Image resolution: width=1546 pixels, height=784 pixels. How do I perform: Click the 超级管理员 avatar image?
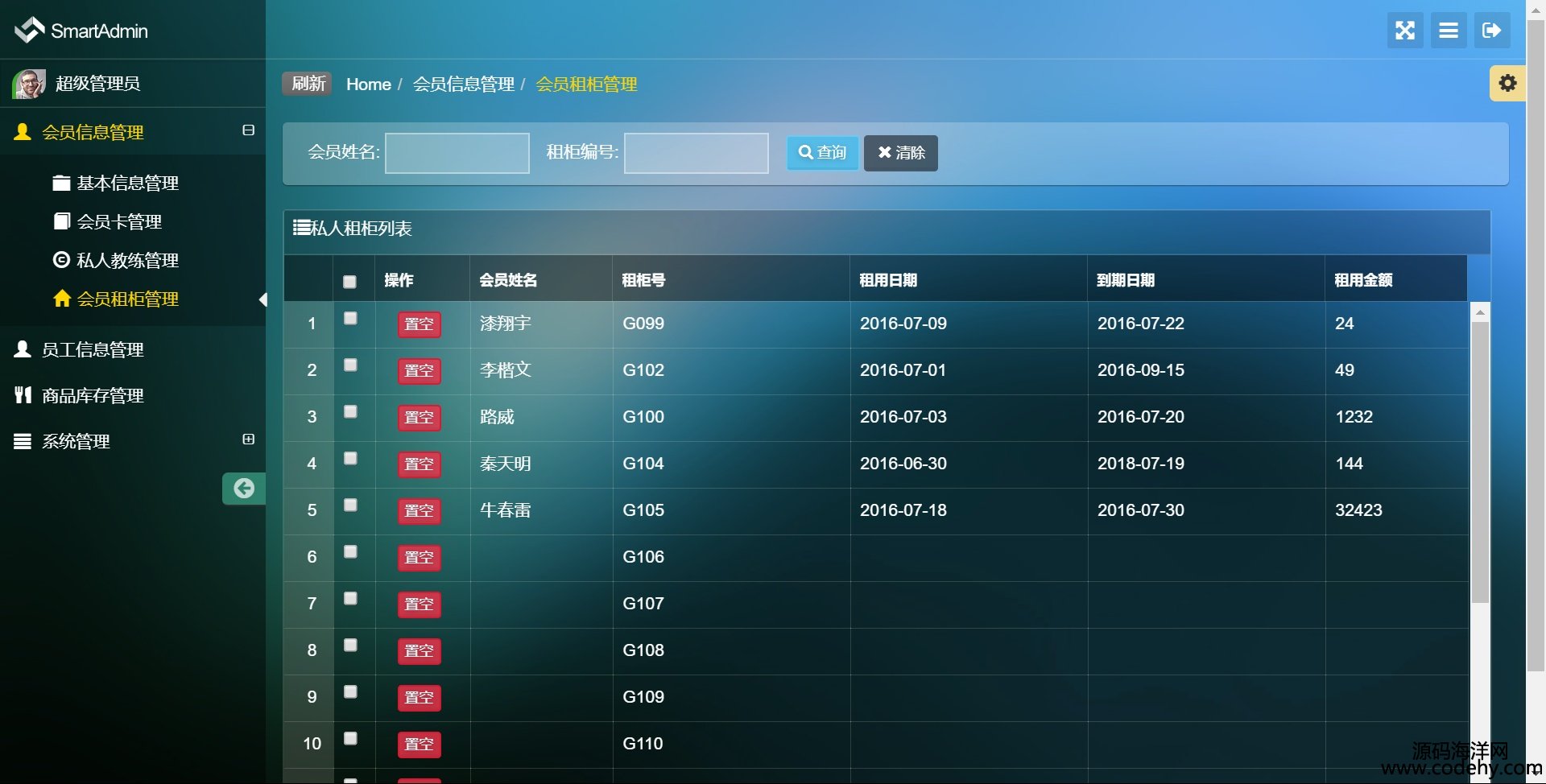(29, 84)
